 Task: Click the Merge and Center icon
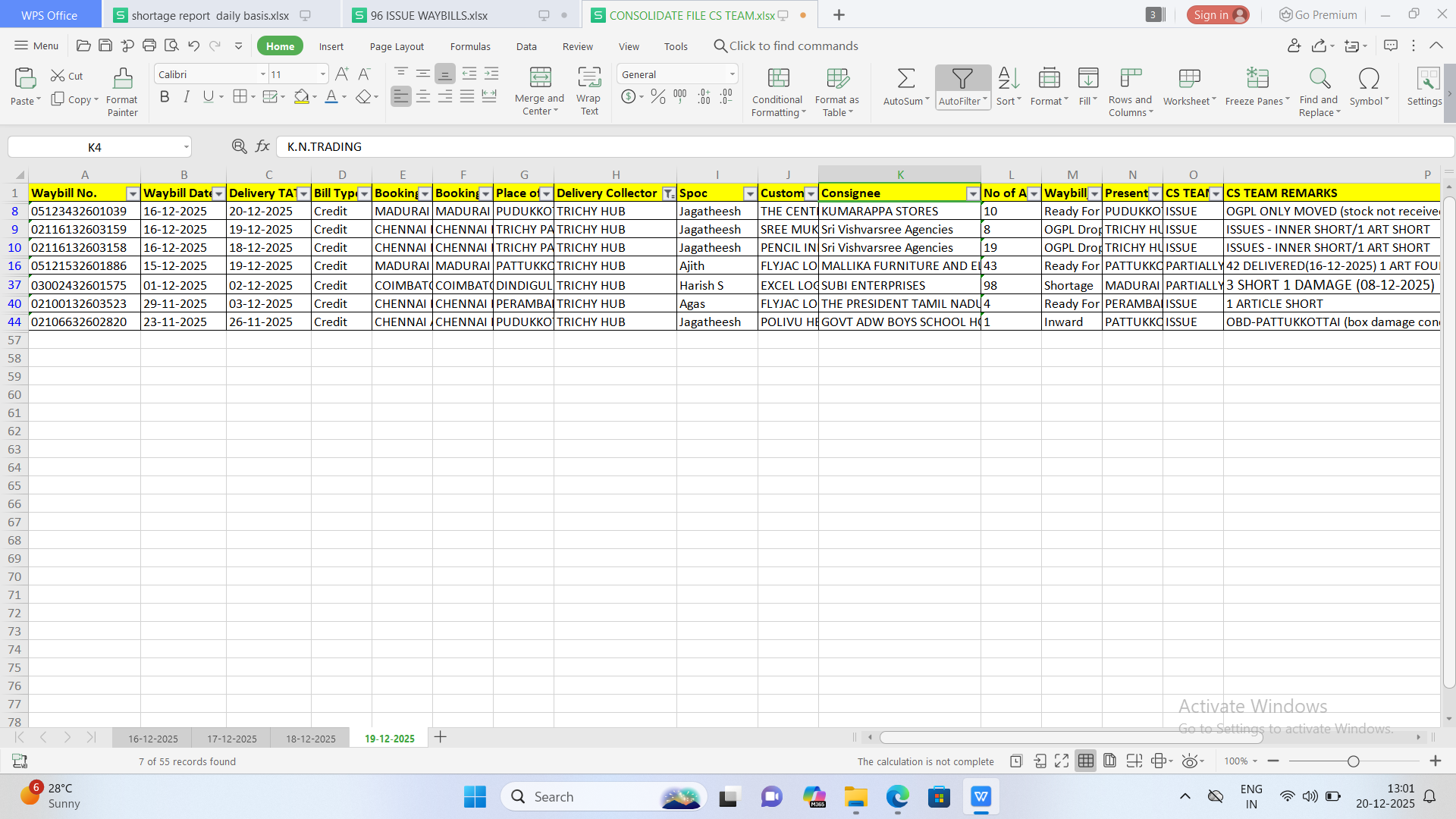click(540, 79)
